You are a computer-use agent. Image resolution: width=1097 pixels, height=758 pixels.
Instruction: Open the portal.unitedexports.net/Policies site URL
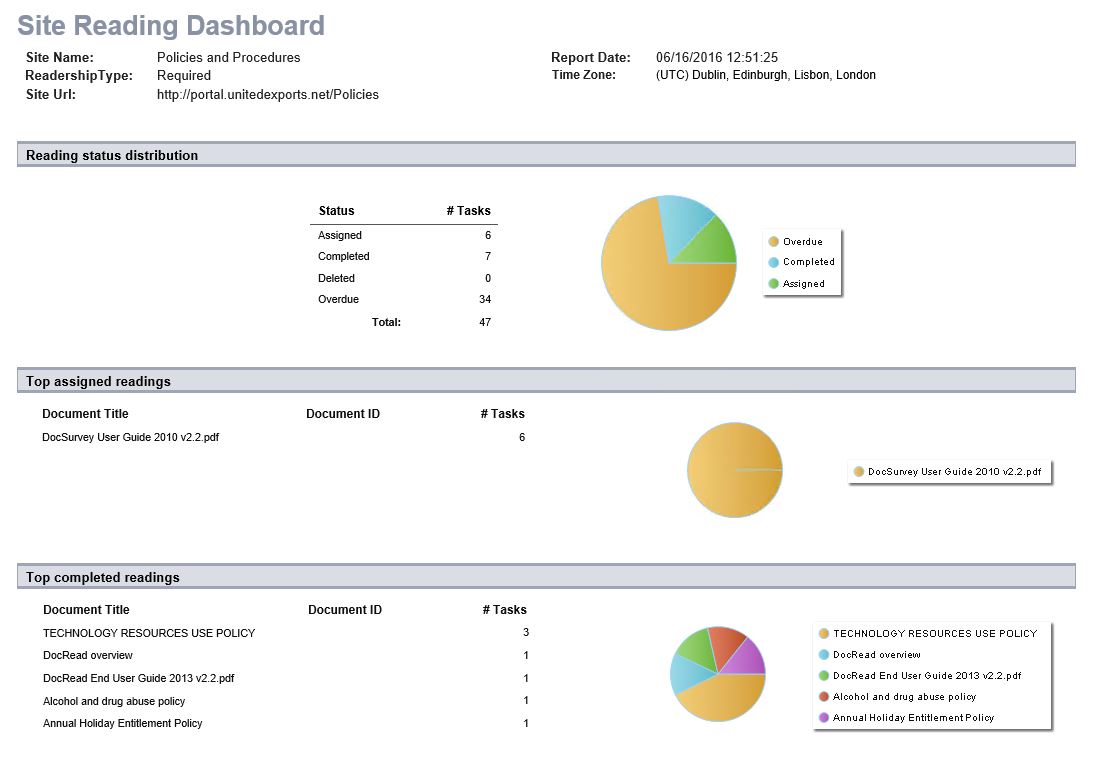[x=268, y=95]
